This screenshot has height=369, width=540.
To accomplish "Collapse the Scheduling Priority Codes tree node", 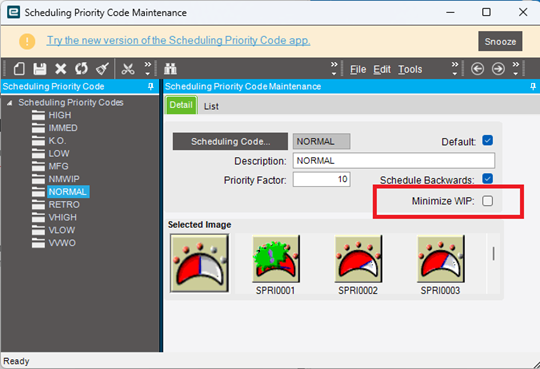I will (x=10, y=103).
